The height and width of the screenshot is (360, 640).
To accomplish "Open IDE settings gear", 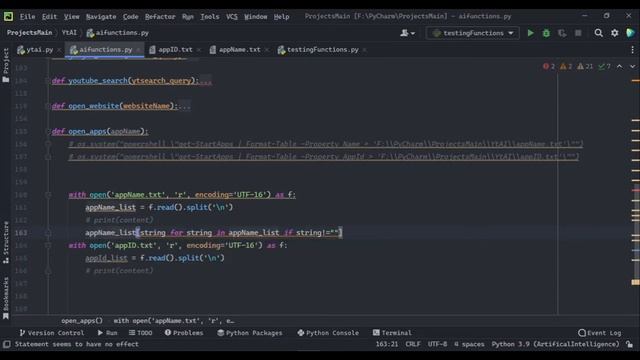I will [x=614, y=33].
